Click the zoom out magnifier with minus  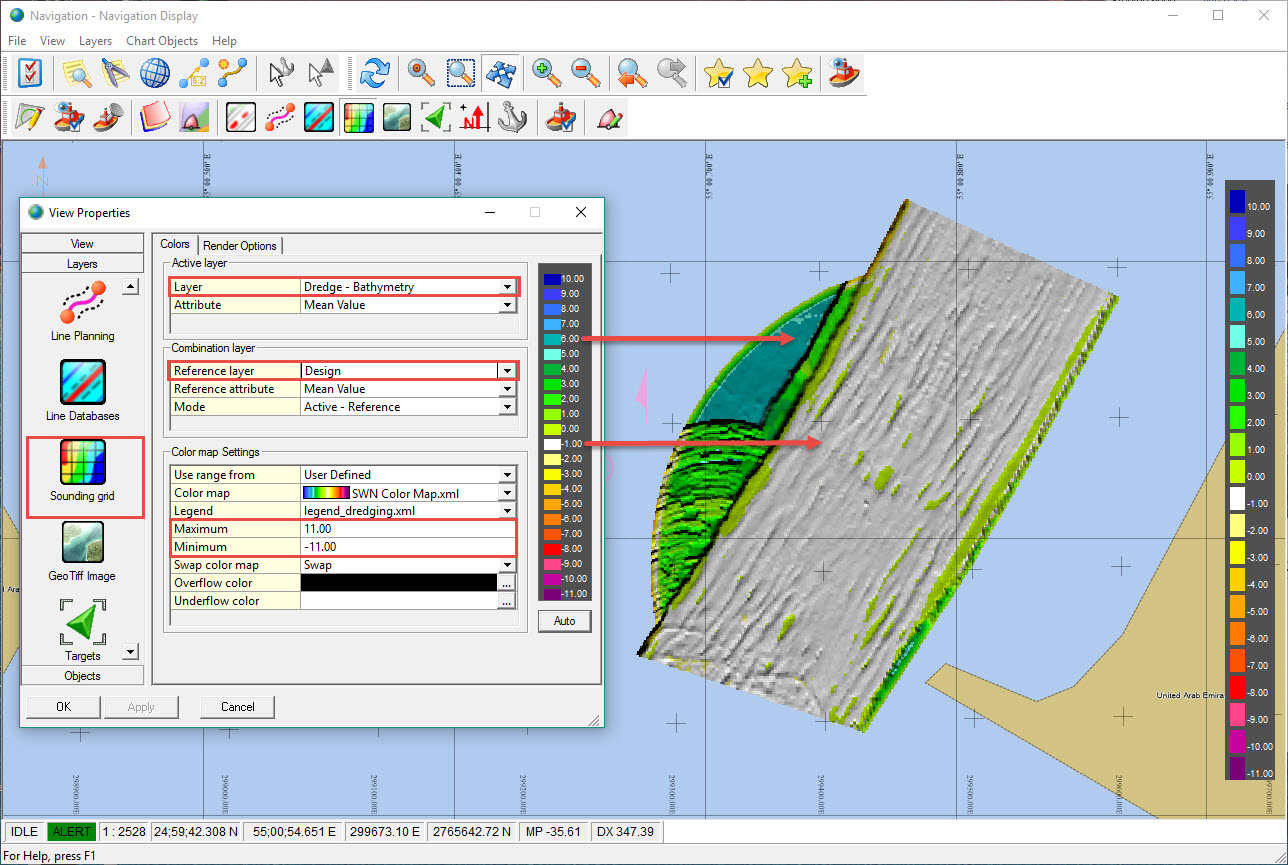pos(585,73)
